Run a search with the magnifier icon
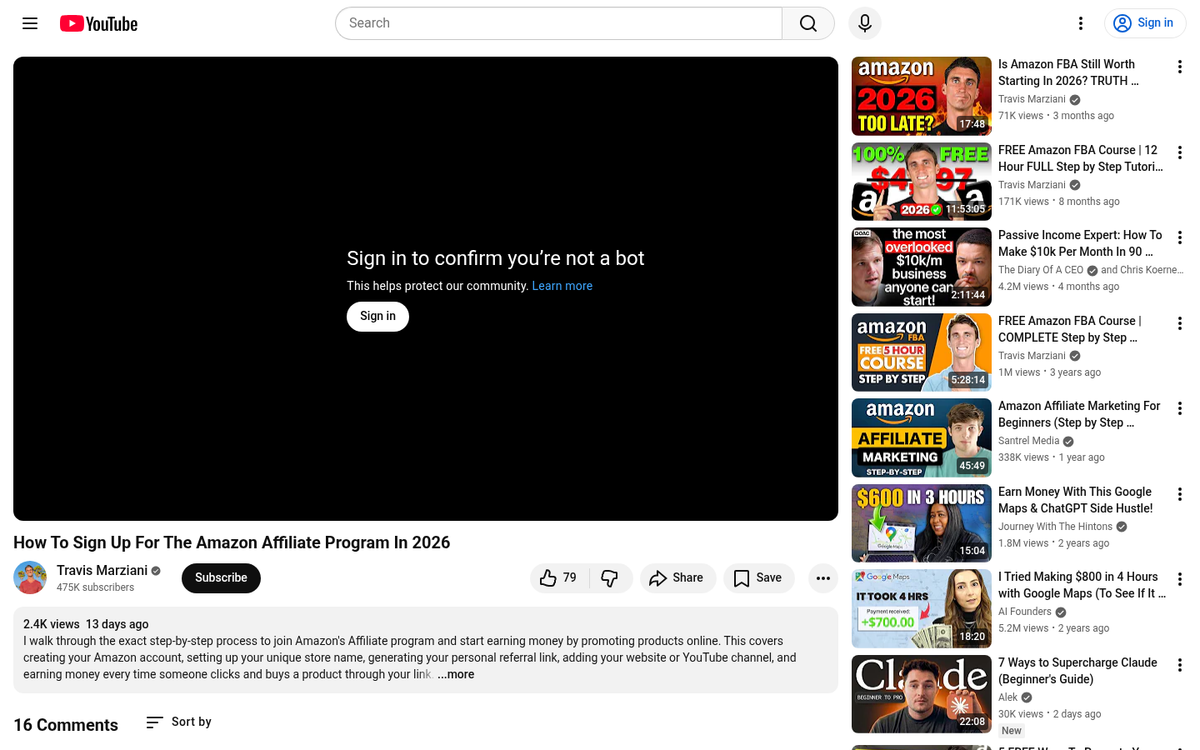 (x=808, y=23)
